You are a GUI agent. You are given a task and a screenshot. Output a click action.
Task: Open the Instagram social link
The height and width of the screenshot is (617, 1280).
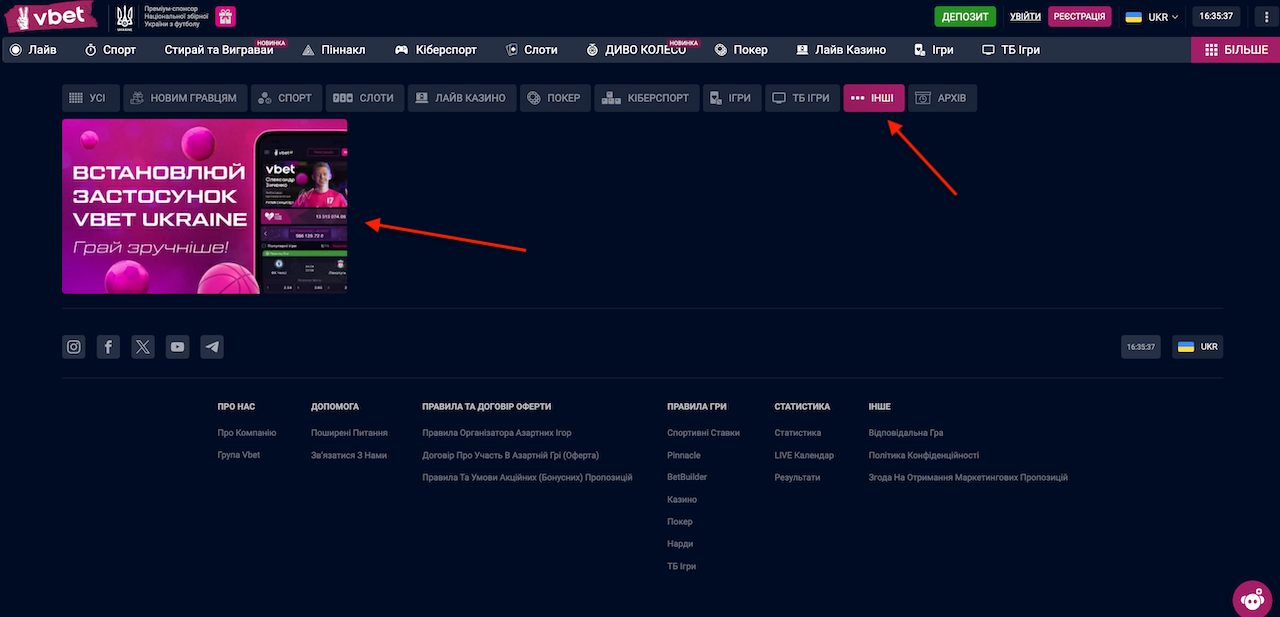pyautogui.click(x=74, y=347)
